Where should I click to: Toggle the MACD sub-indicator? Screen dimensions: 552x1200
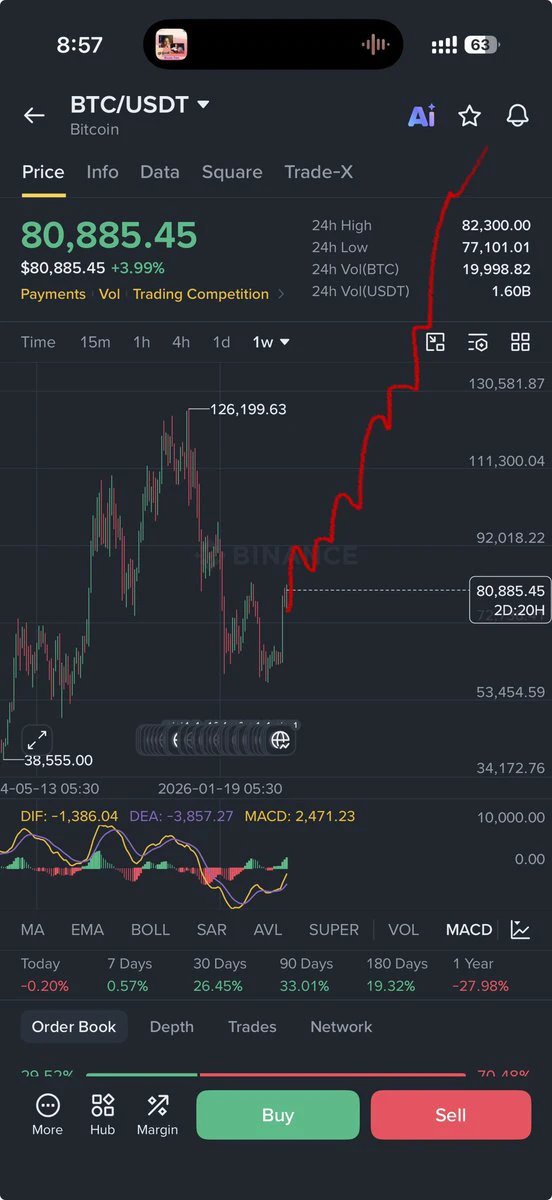tap(469, 929)
